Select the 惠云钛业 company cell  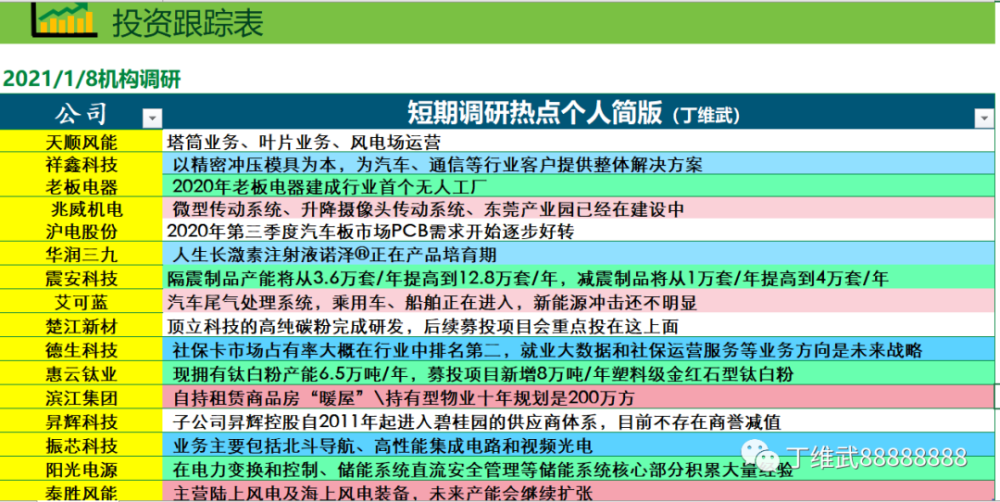[82, 373]
